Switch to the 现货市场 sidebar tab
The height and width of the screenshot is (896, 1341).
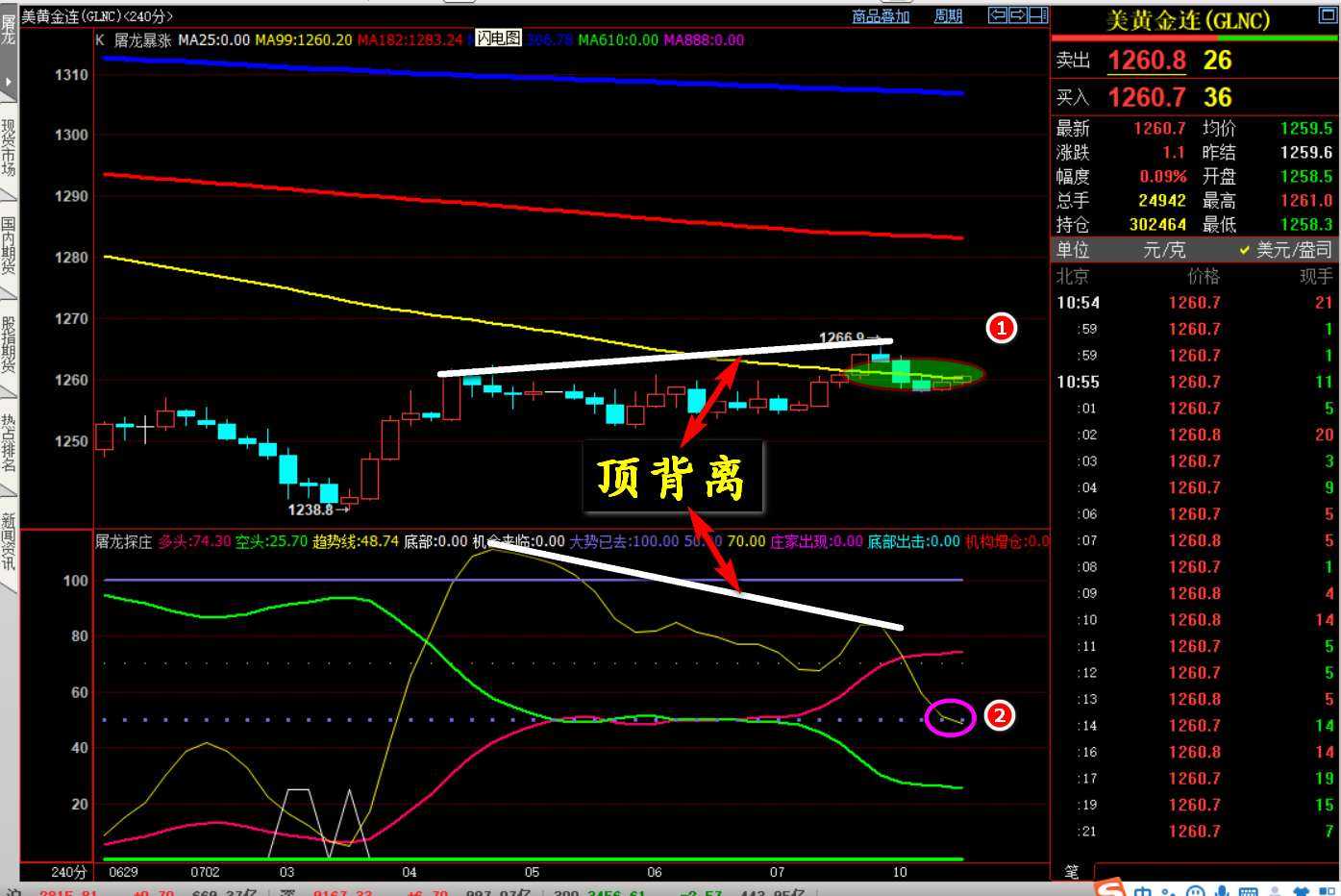click(x=9, y=147)
